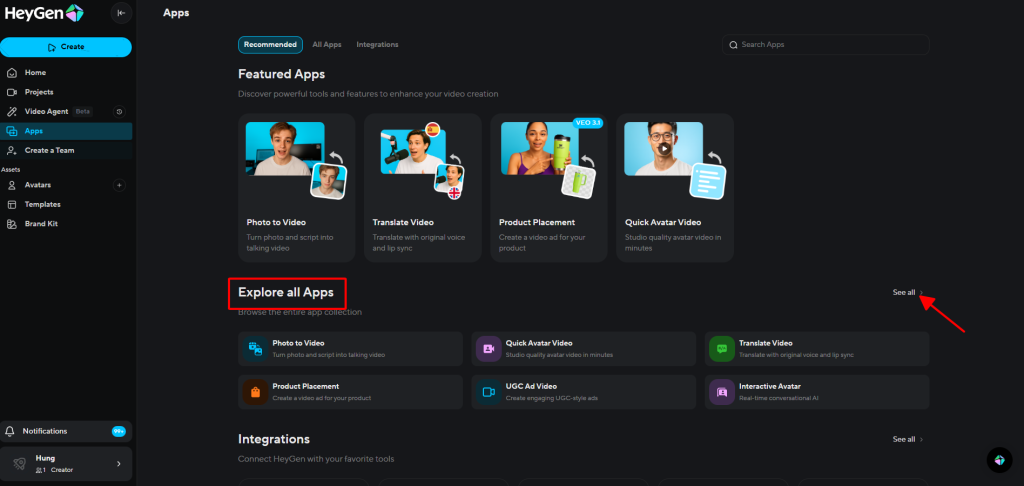Click the Quick Avatar Video list icon
Screen dimensions: 1024x486
(488, 348)
